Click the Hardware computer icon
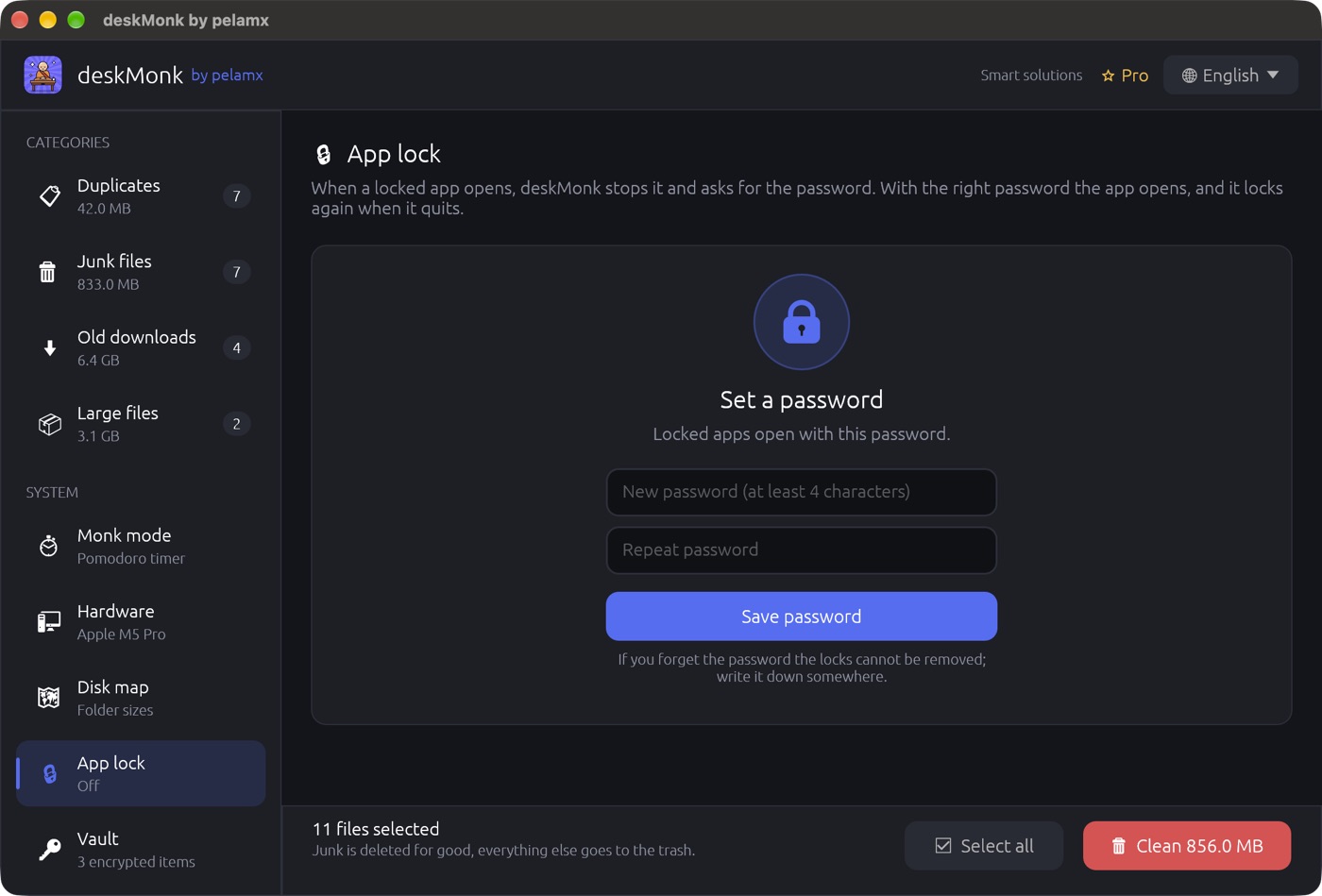This screenshot has height=896, width=1322. (x=49, y=621)
